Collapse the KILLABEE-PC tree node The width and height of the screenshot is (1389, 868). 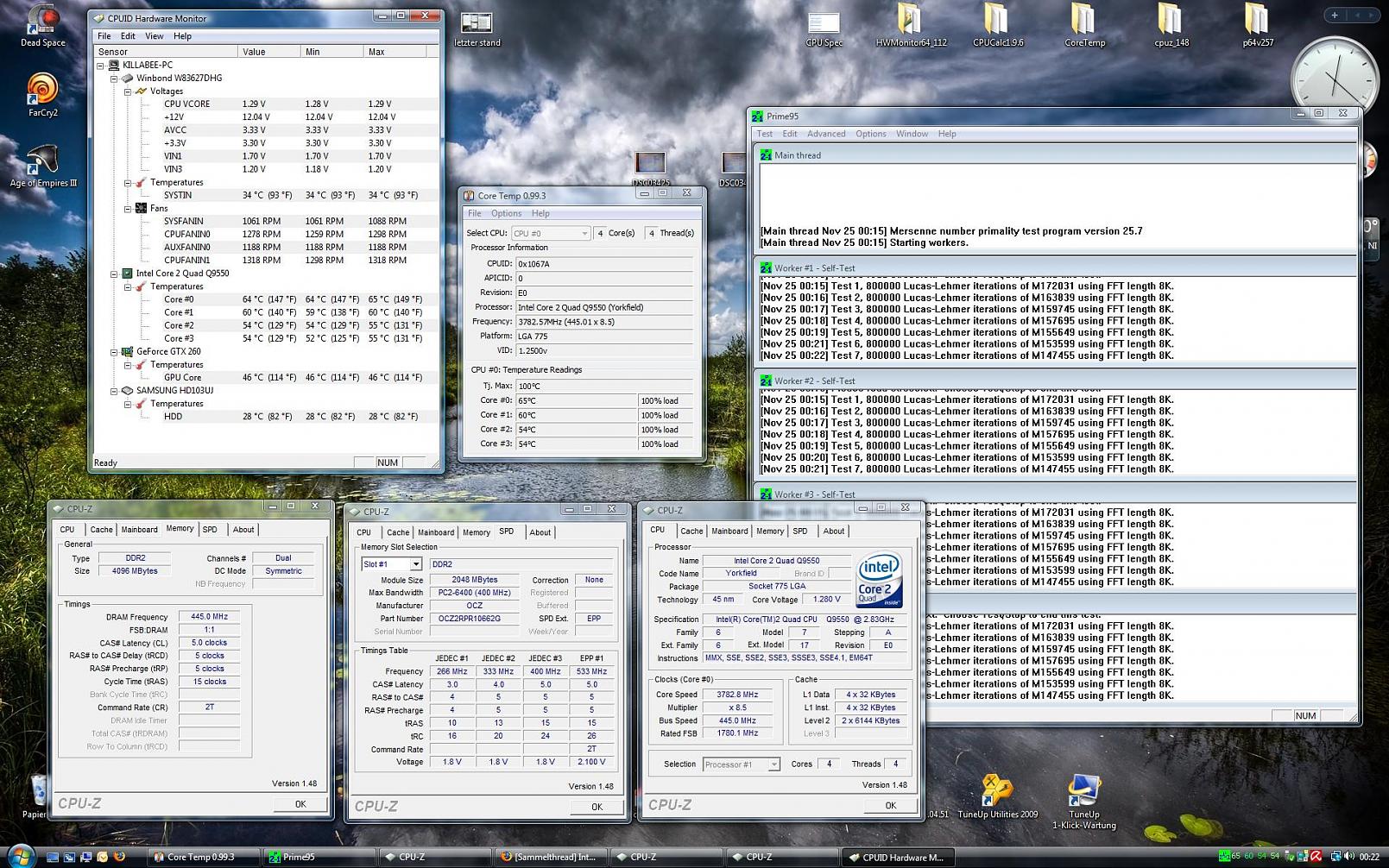point(100,65)
